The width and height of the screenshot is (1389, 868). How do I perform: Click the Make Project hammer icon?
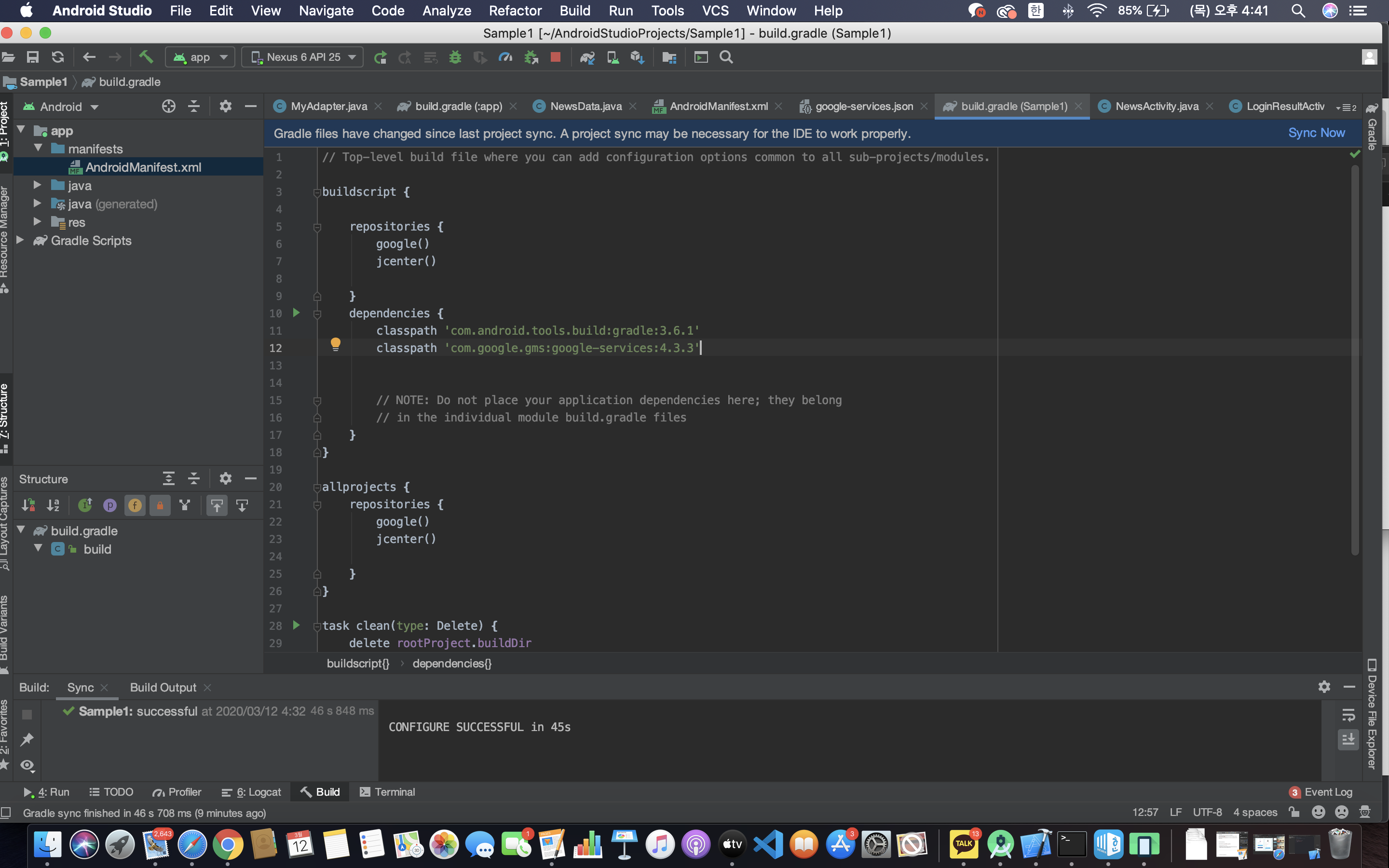point(146,57)
